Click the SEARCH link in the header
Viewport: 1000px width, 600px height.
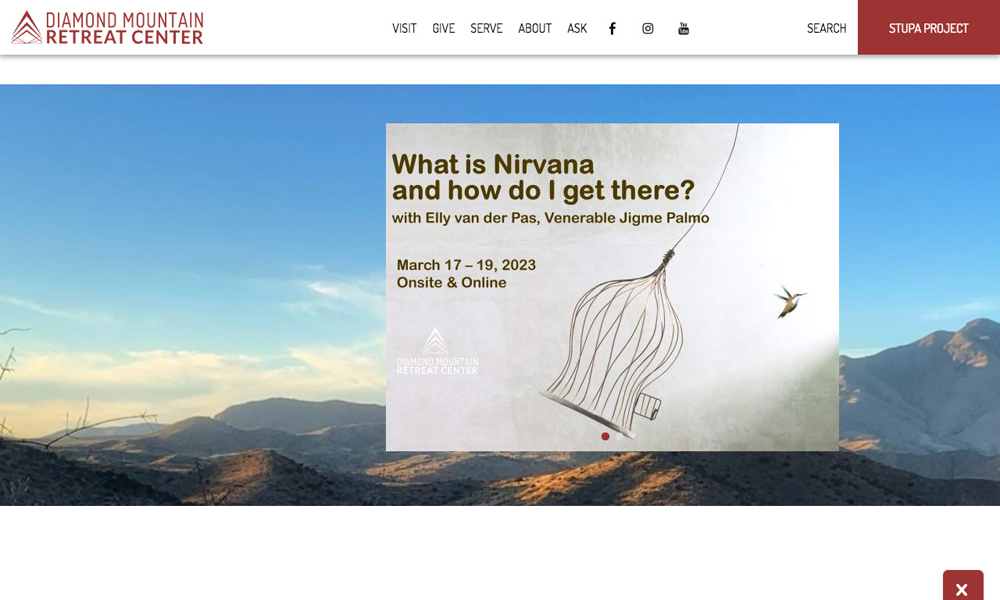coord(826,28)
